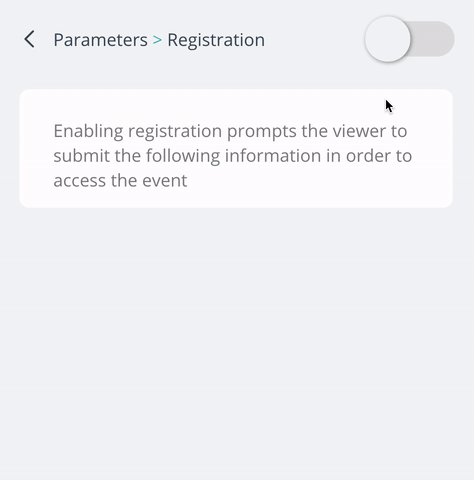
Task: Select the Registration breadcrumb title
Action: [216, 40]
